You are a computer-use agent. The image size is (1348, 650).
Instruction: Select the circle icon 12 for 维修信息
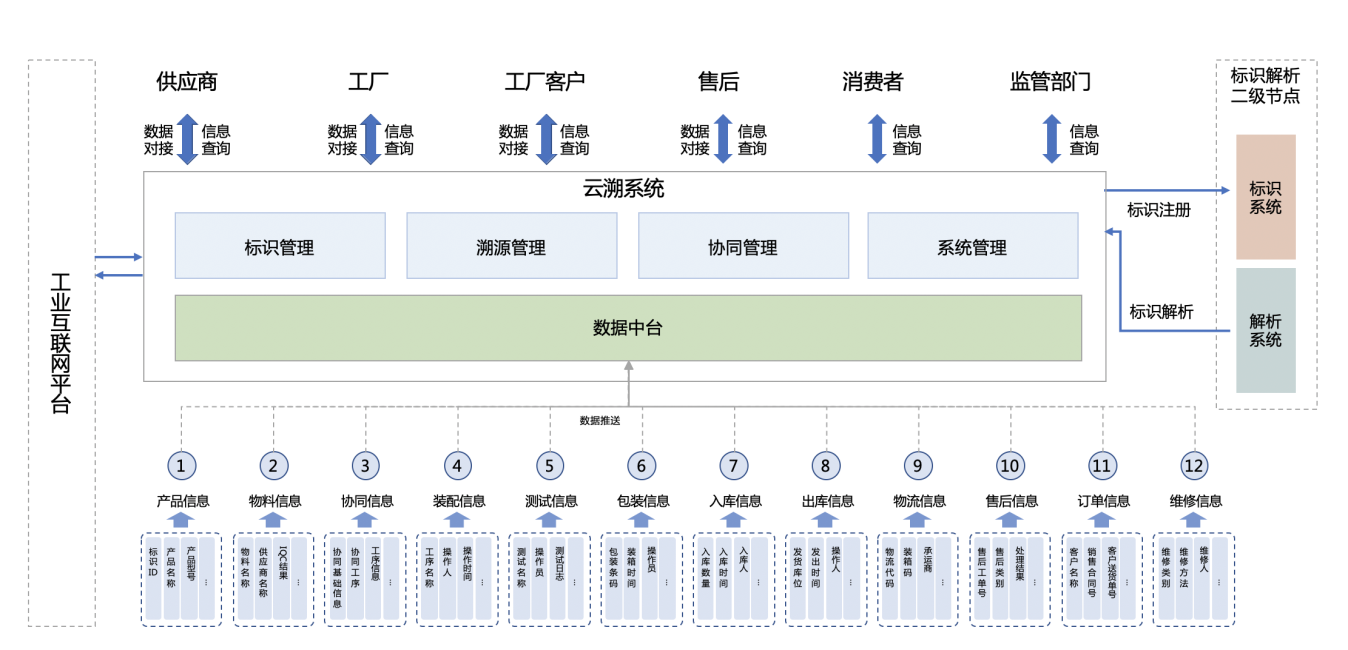[1195, 465]
